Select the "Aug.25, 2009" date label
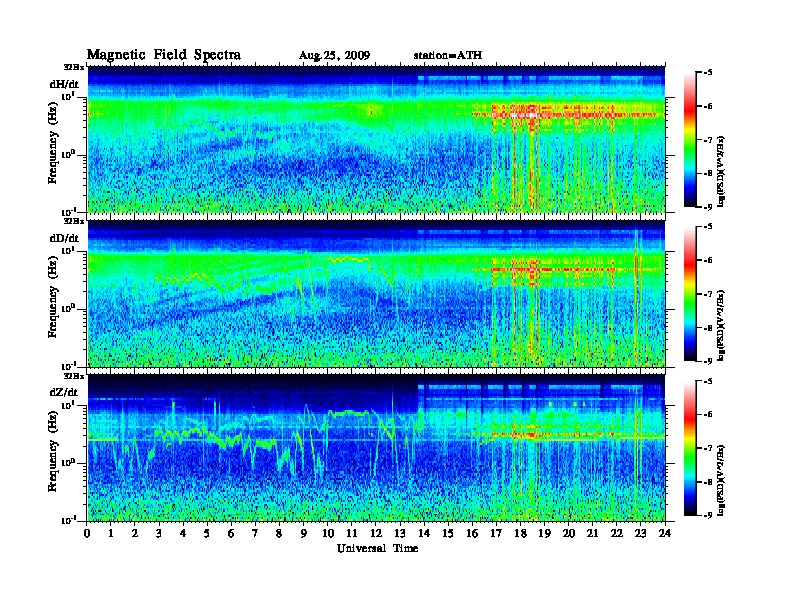This screenshot has width=792, height=612. coord(334,56)
